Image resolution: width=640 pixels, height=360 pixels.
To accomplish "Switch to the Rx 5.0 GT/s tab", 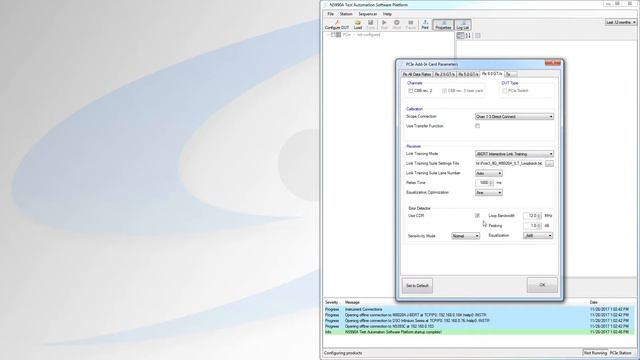I will (x=468, y=74).
